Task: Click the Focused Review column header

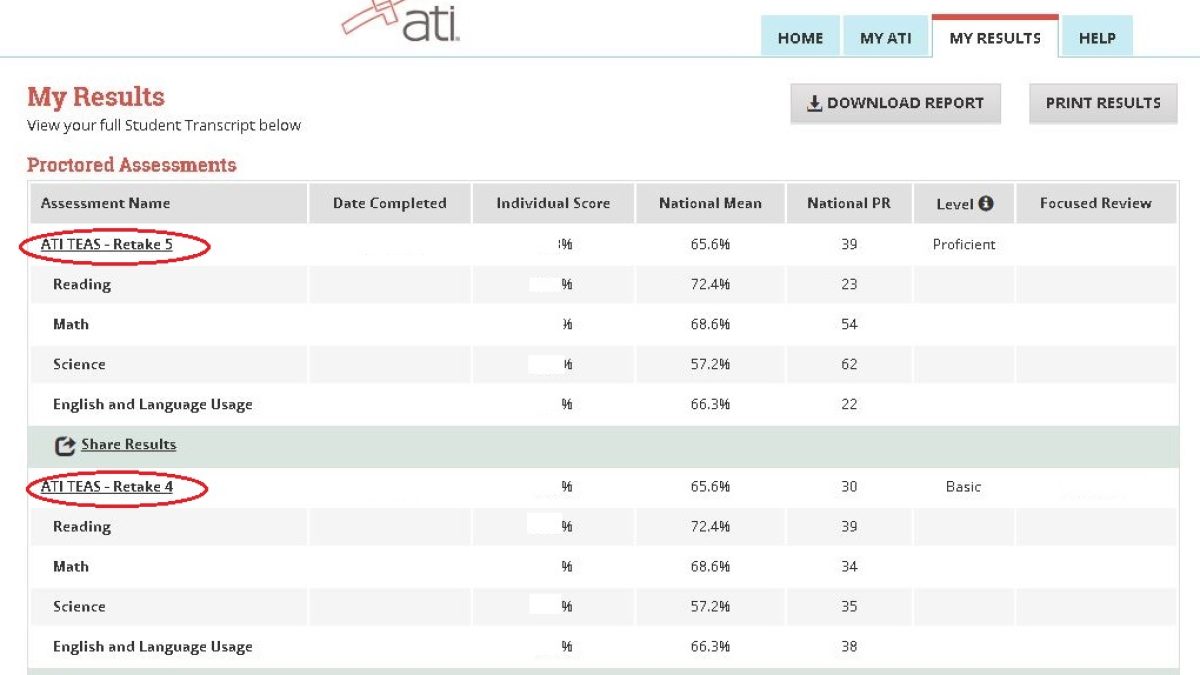Action: click(x=1095, y=203)
